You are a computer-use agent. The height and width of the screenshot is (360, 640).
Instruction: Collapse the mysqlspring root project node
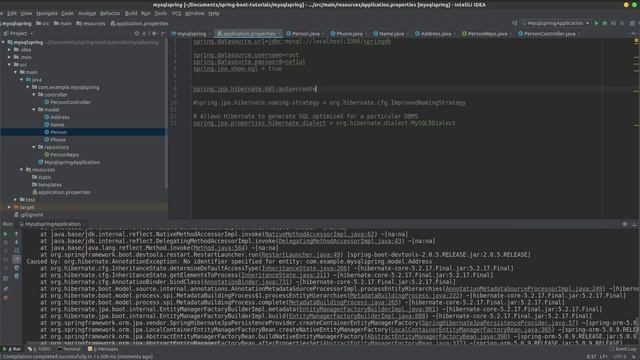[x=4, y=42]
